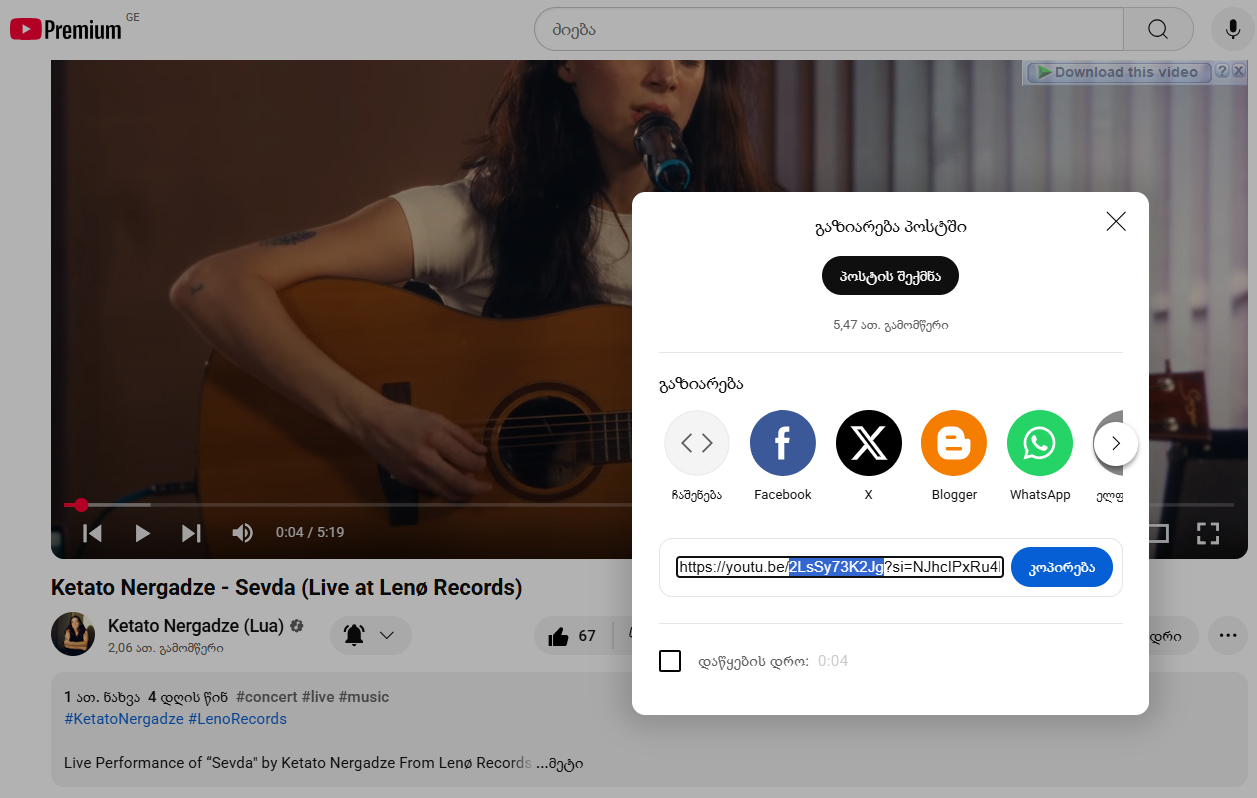Show more share options arrow

tap(1116, 443)
